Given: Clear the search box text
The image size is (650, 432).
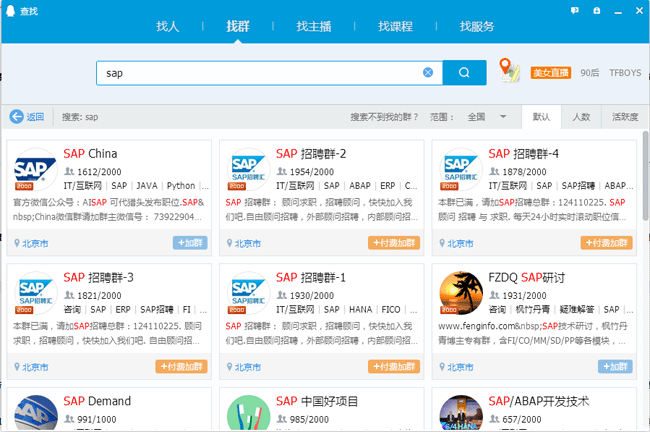Looking at the screenshot, I should point(428,73).
